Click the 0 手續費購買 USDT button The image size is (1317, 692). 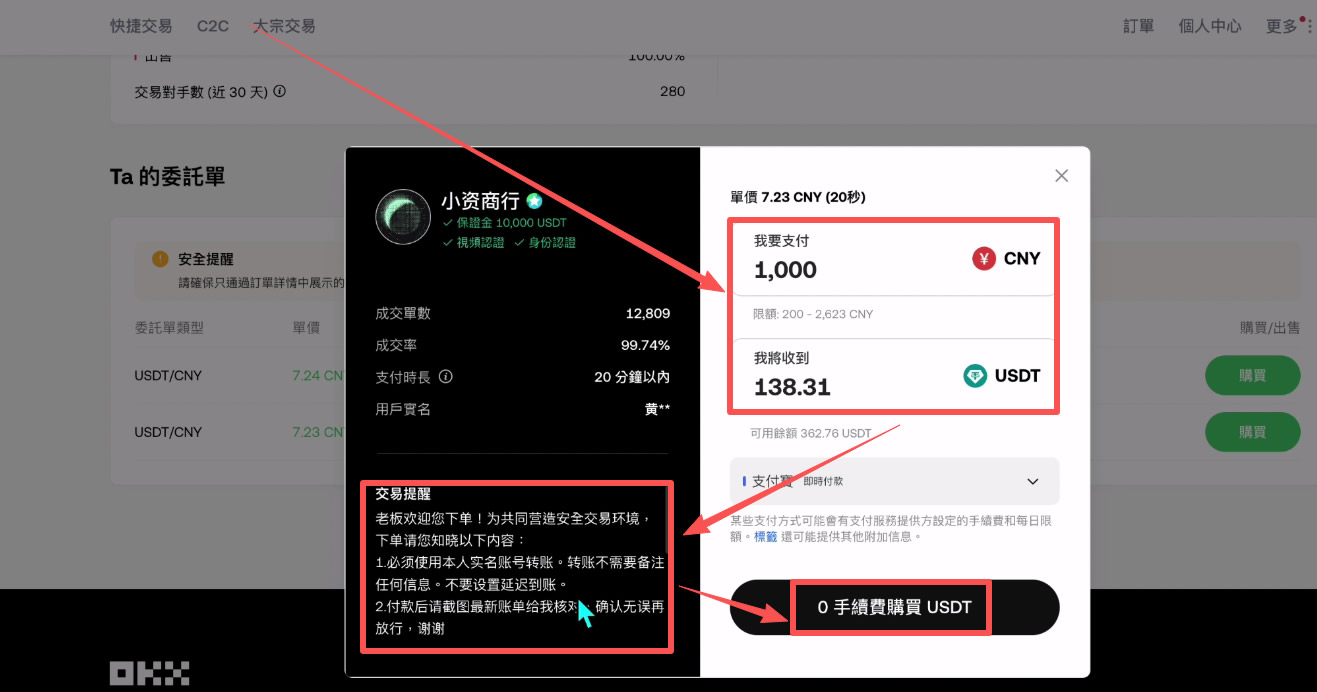[x=891, y=607]
